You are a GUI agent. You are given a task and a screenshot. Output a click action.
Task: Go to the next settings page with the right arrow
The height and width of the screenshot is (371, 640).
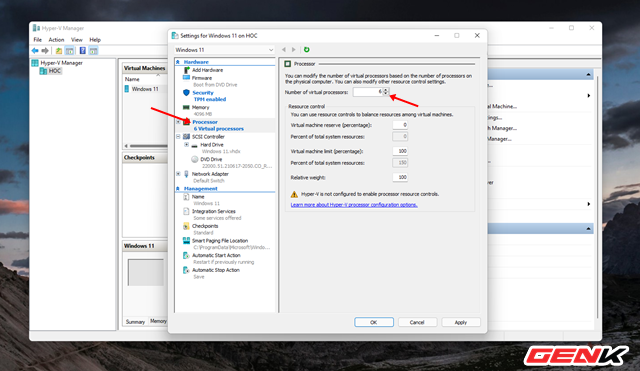click(x=293, y=49)
